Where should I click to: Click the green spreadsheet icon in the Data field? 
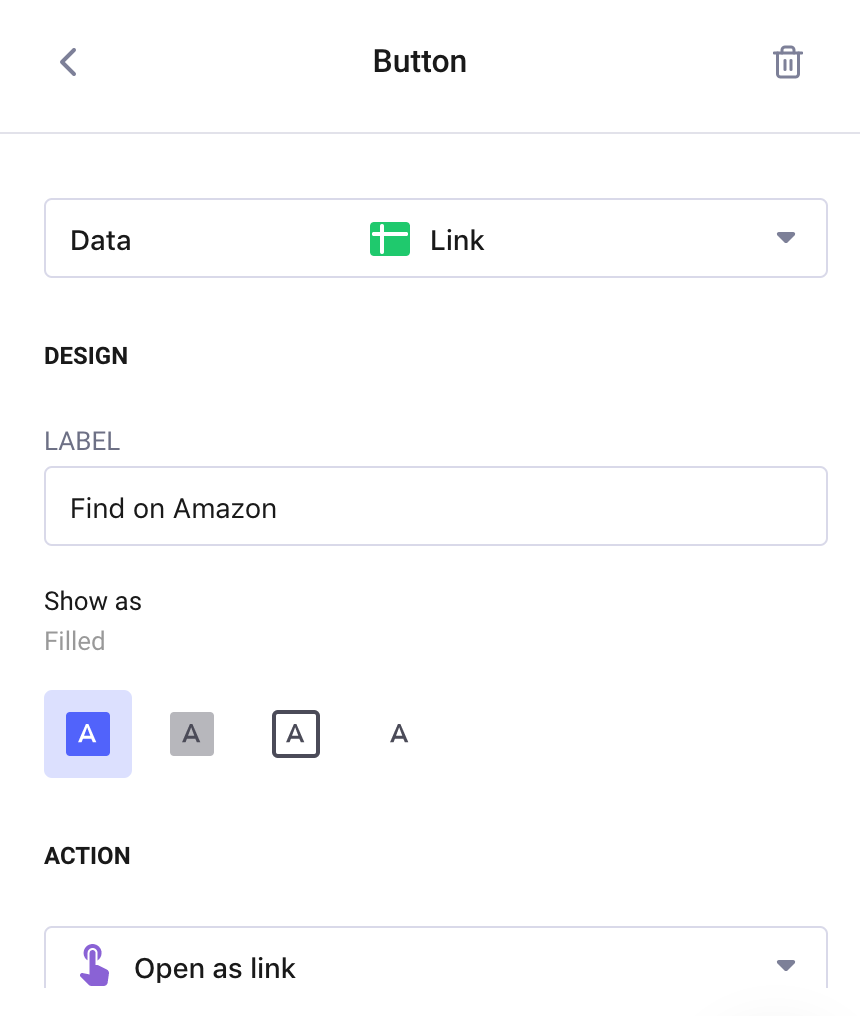pos(390,240)
